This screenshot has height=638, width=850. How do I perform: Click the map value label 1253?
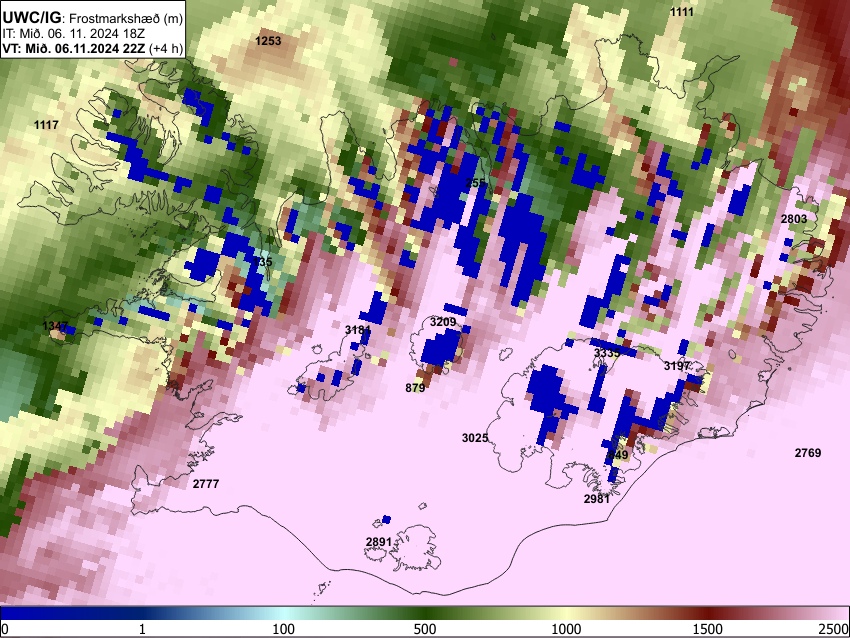[268, 41]
